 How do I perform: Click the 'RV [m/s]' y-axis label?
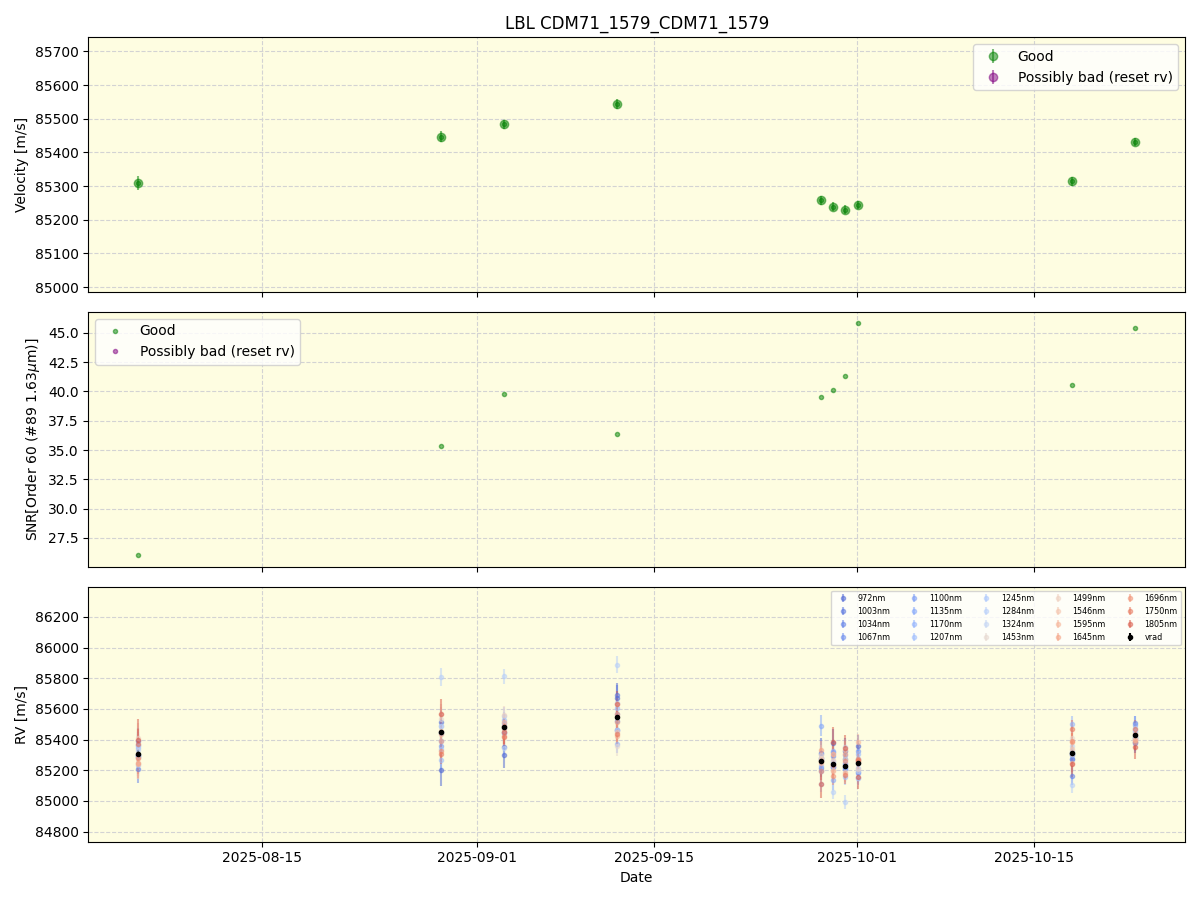coord(21,714)
